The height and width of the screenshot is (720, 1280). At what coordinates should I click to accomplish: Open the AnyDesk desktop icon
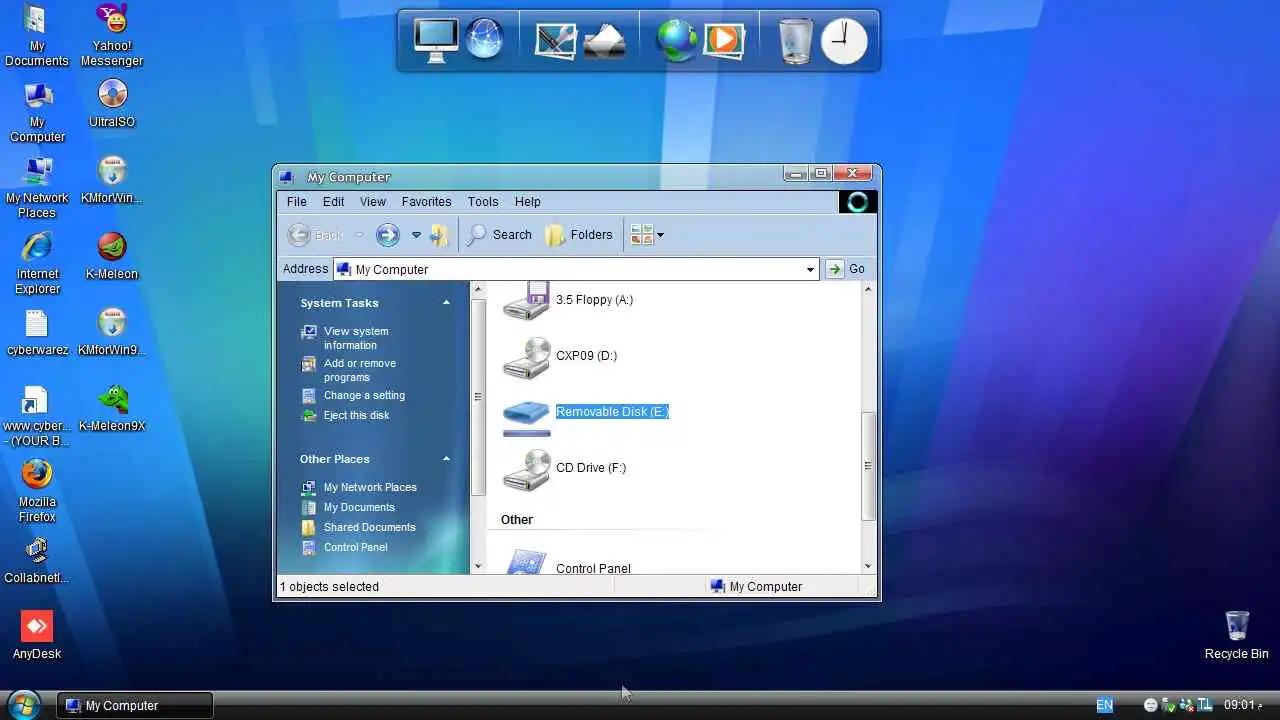click(37, 636)
